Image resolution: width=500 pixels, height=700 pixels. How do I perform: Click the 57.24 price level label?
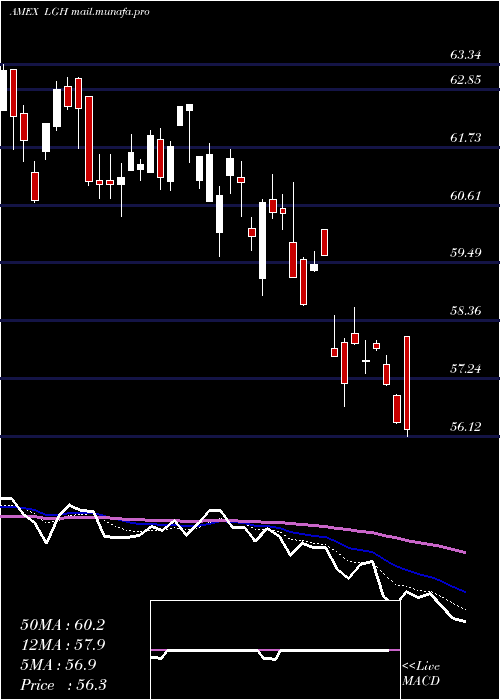tap(466, 369)
